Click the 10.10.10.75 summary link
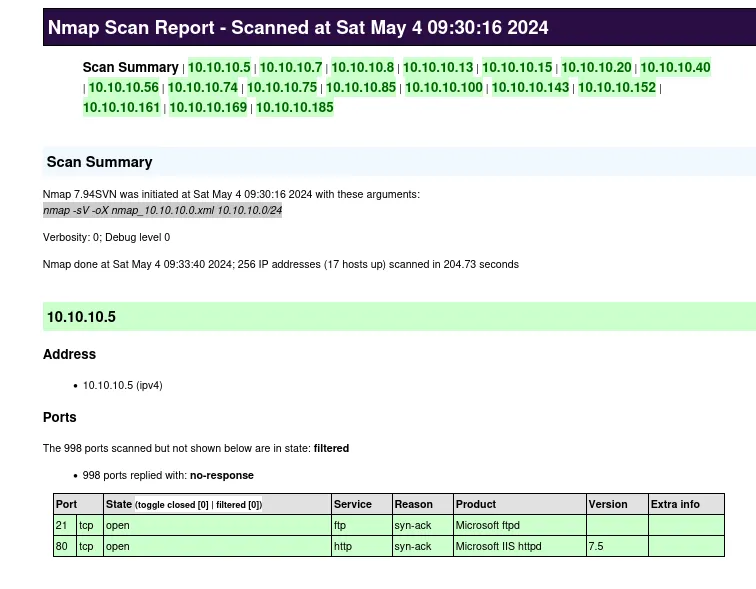The image size is (756, 589). click(281, 88)
